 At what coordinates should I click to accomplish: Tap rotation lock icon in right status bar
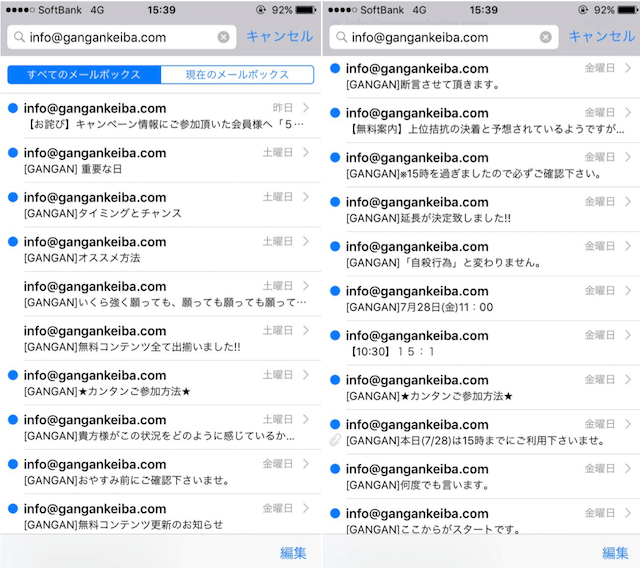pos(583,10)
